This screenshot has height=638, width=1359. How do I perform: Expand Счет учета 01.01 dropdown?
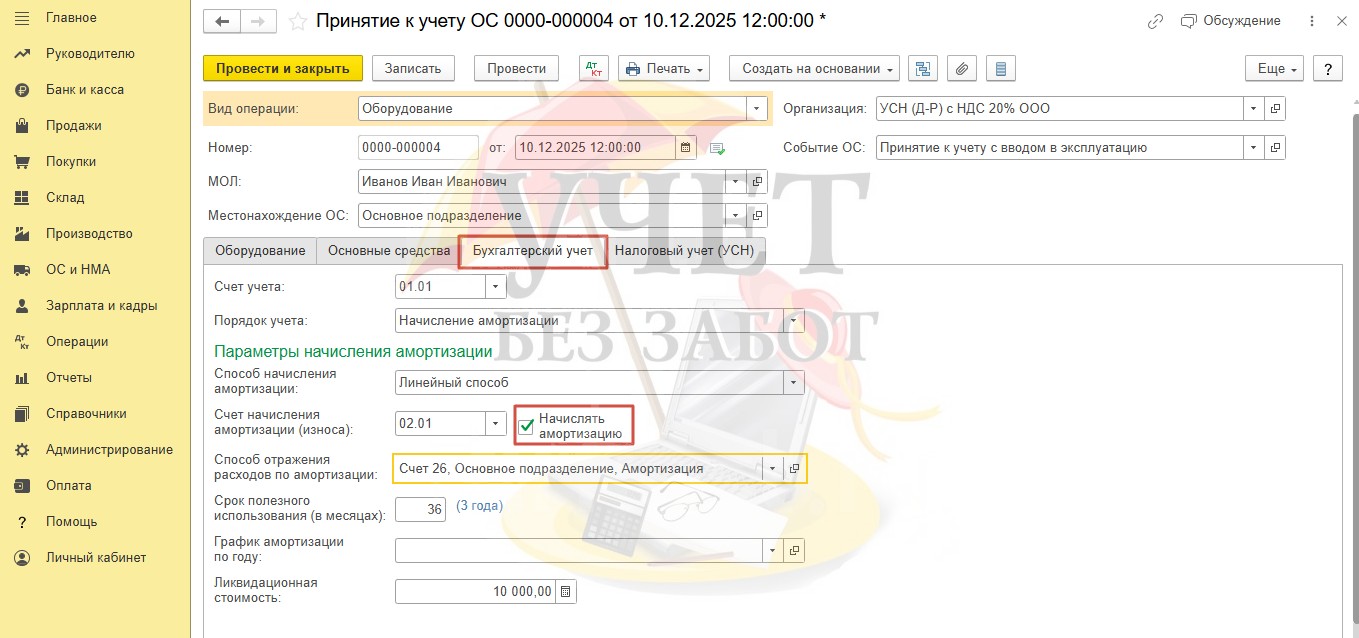[496, 287]
